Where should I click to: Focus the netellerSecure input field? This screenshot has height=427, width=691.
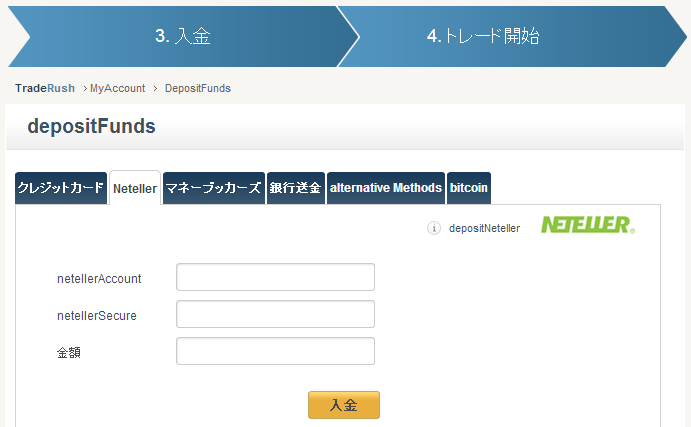pyautogui.click(x=275, y=314)
